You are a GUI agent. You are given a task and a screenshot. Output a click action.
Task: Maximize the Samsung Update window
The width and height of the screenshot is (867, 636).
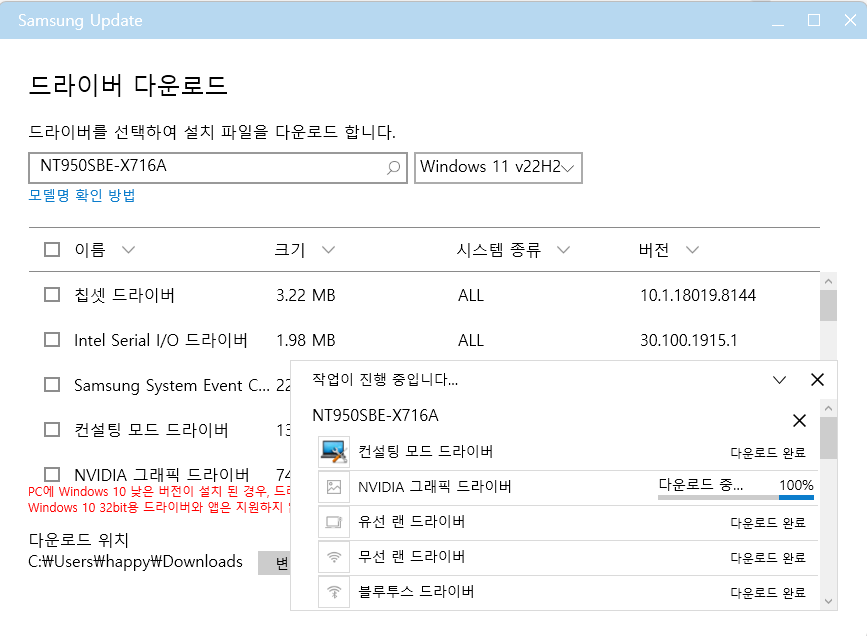(814, 20)
